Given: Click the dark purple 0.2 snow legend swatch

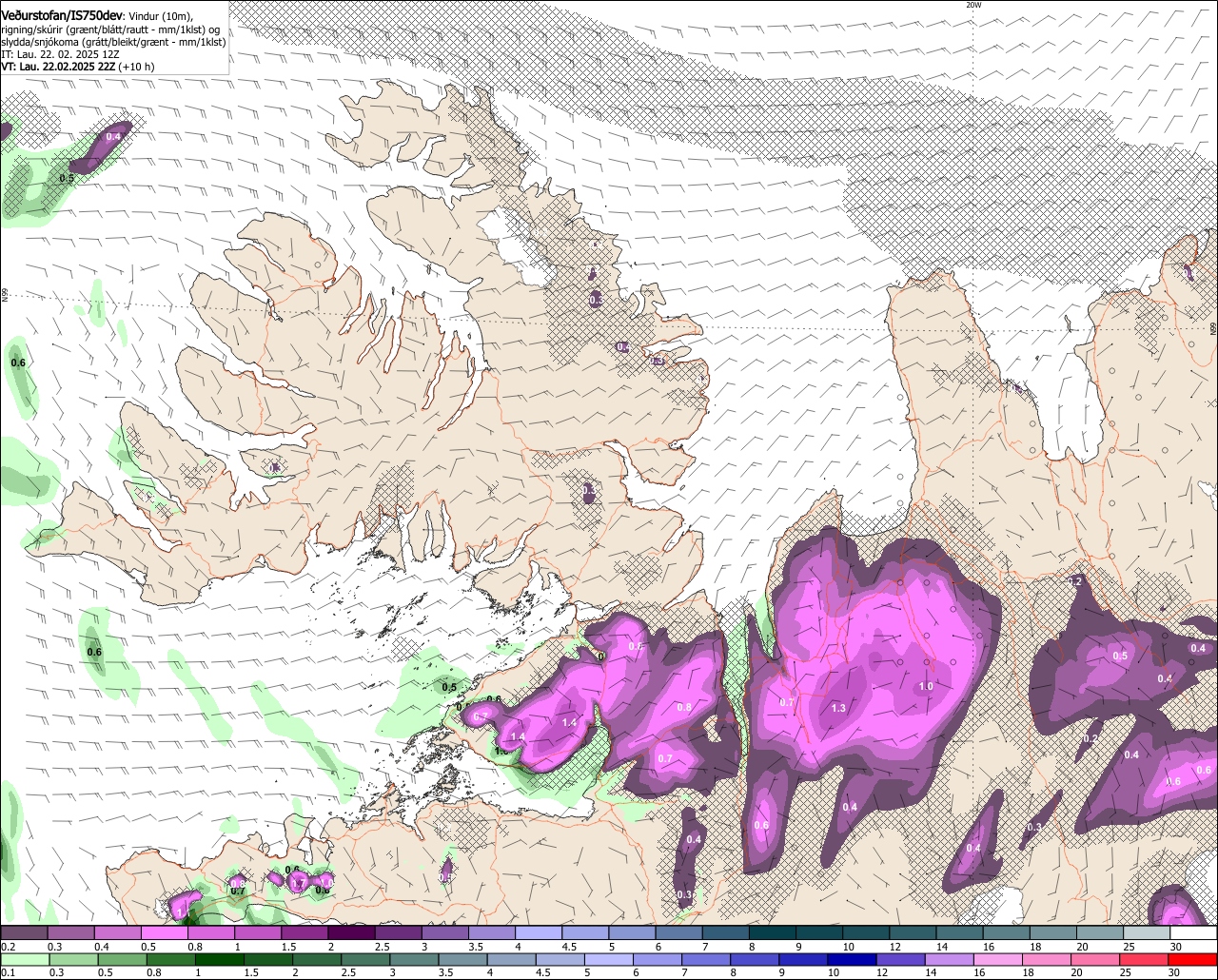Looking at the screenshot, I should tap(24, 933).
